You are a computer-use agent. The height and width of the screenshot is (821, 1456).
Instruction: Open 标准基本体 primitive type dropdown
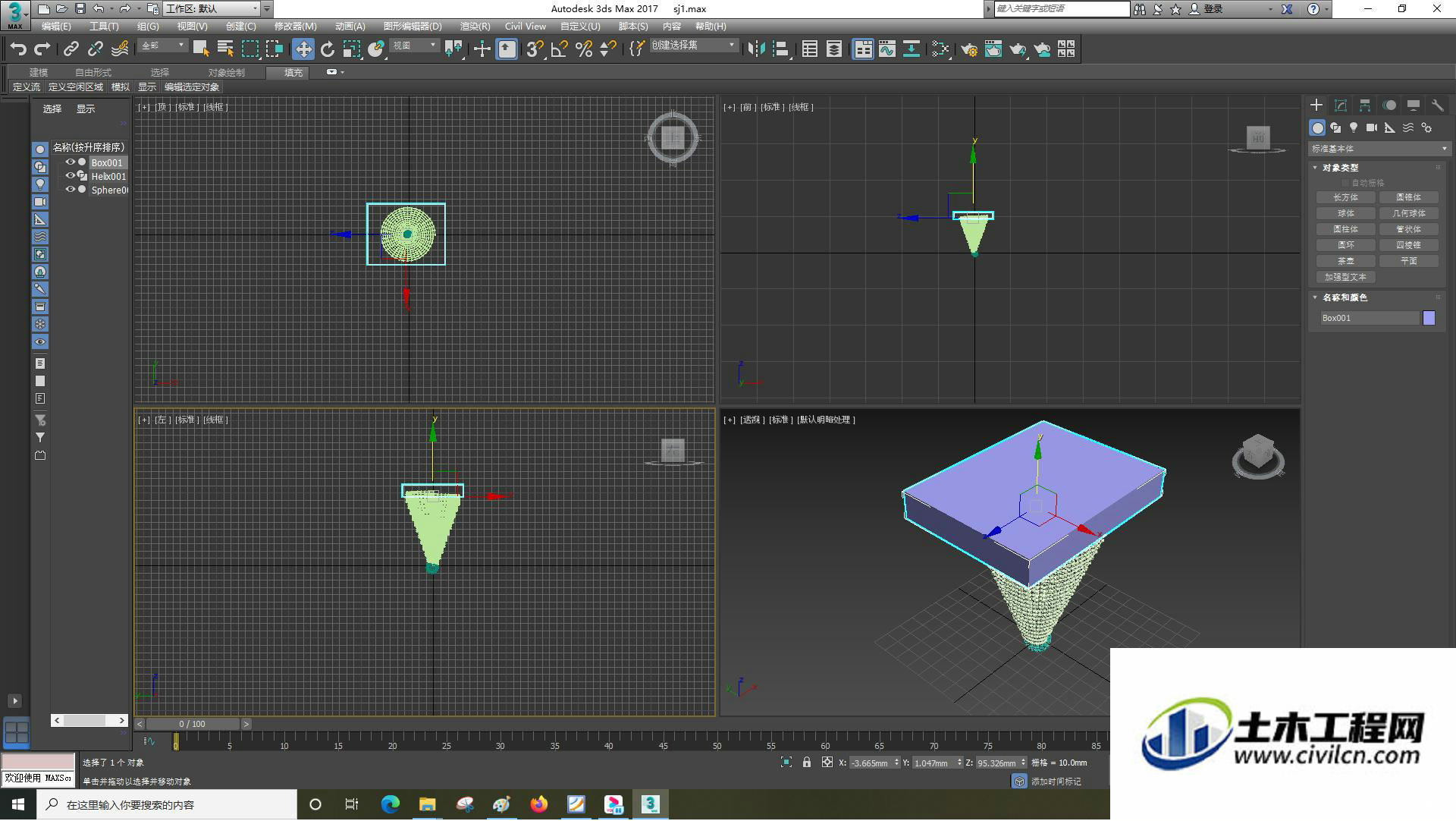(1379, 149)
